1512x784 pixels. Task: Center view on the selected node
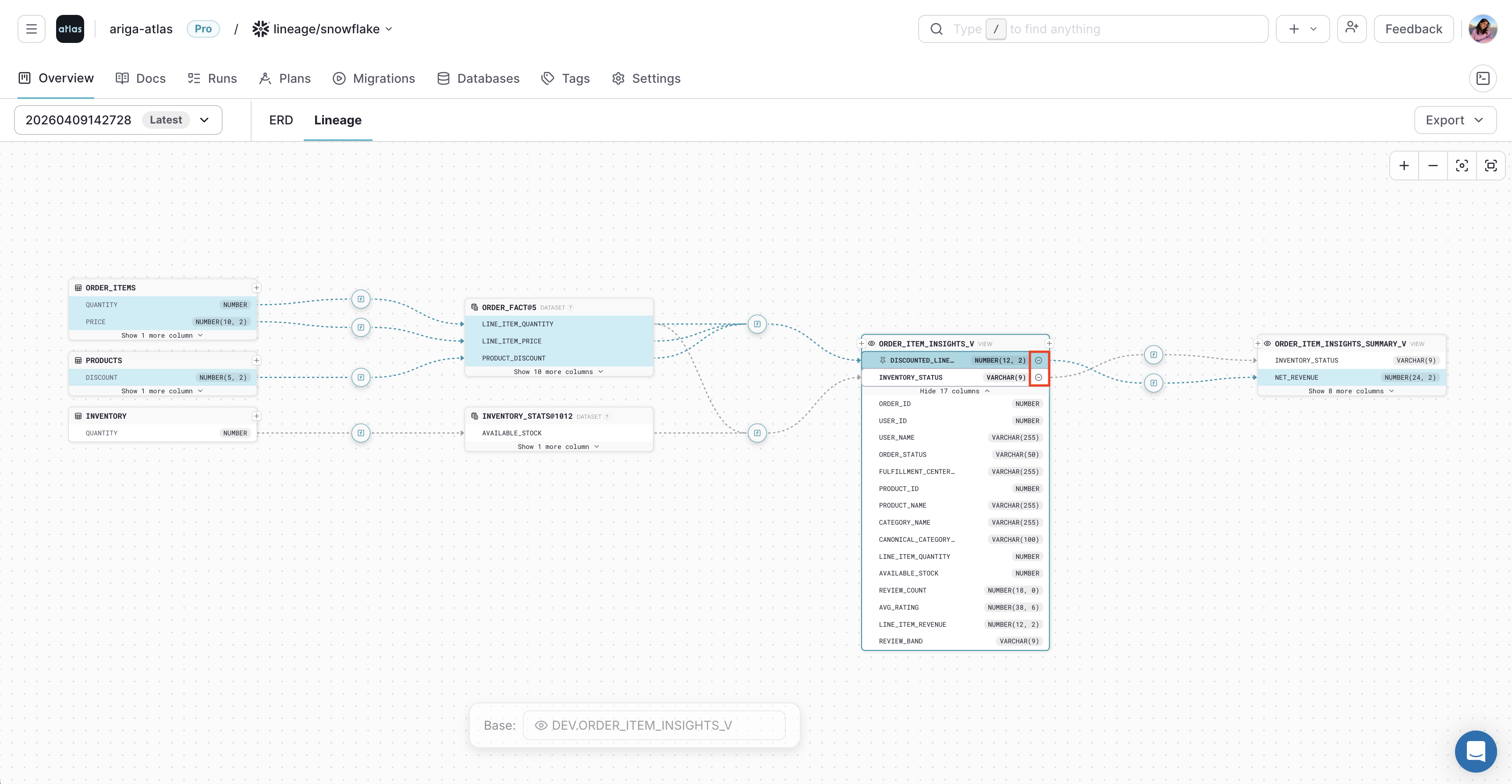[1462, 166]
